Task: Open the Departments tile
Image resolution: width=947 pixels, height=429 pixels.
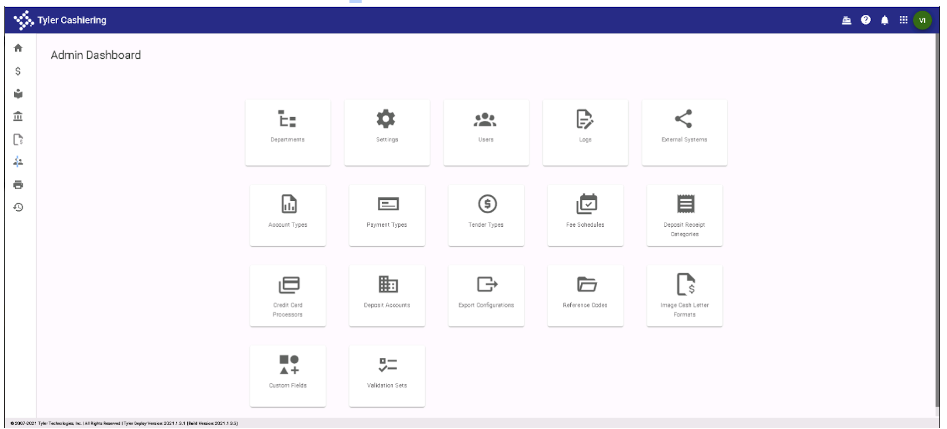Action: tap(287, 133)
